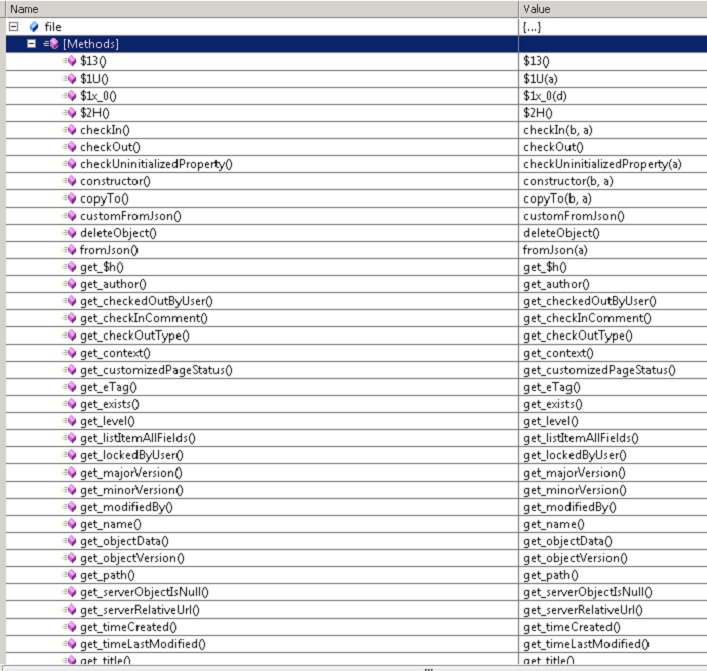This screenshot has height=671, width=707.
Task: Click the deleteObject() method icon
Action: [70, 233]
